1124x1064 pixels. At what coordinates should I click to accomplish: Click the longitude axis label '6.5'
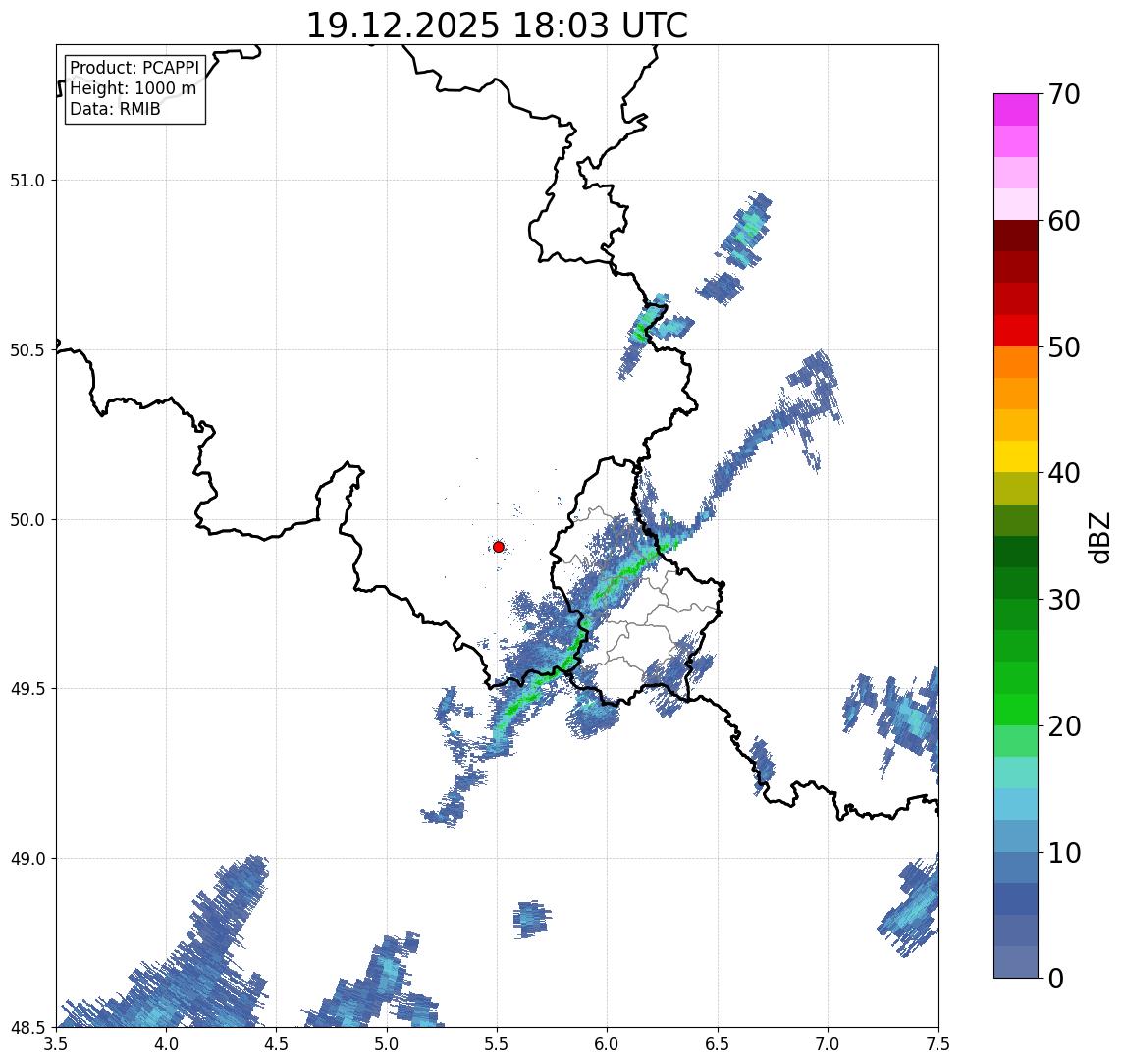pyautogui.click(x=718, y=1044)
